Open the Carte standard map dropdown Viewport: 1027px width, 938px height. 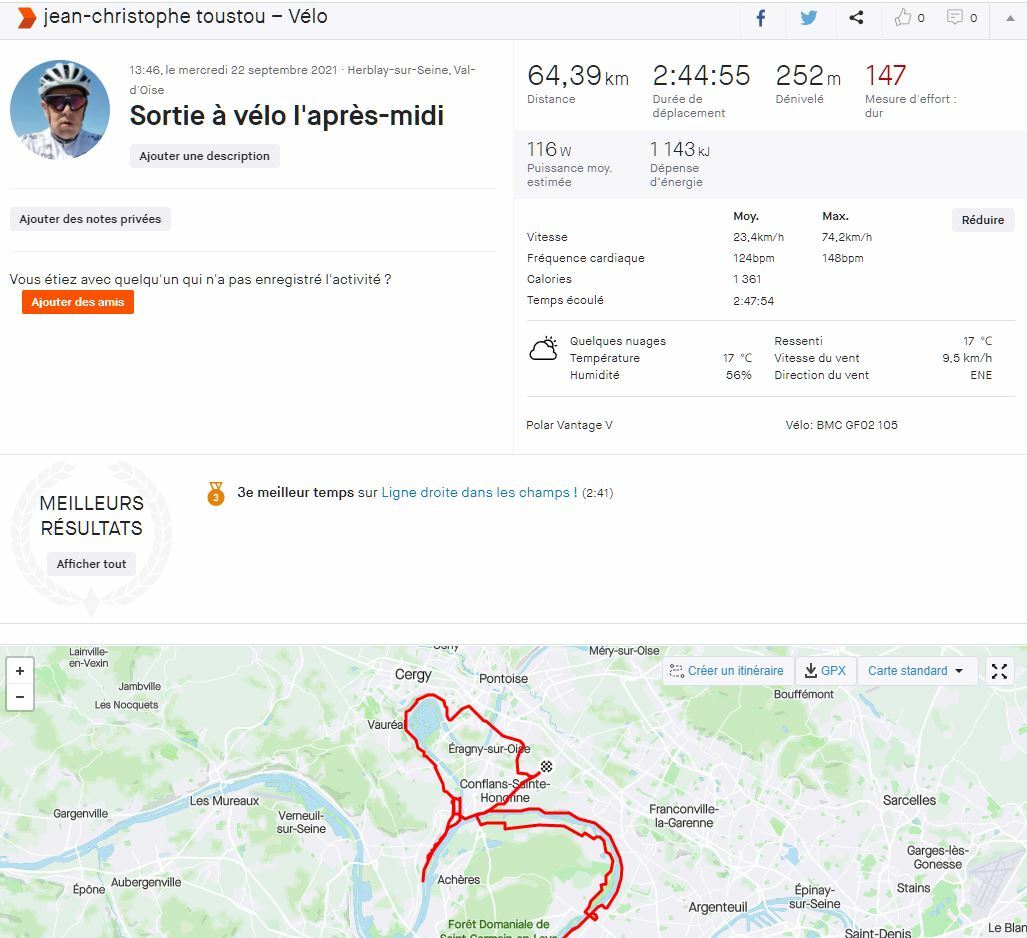coord(916,671)
